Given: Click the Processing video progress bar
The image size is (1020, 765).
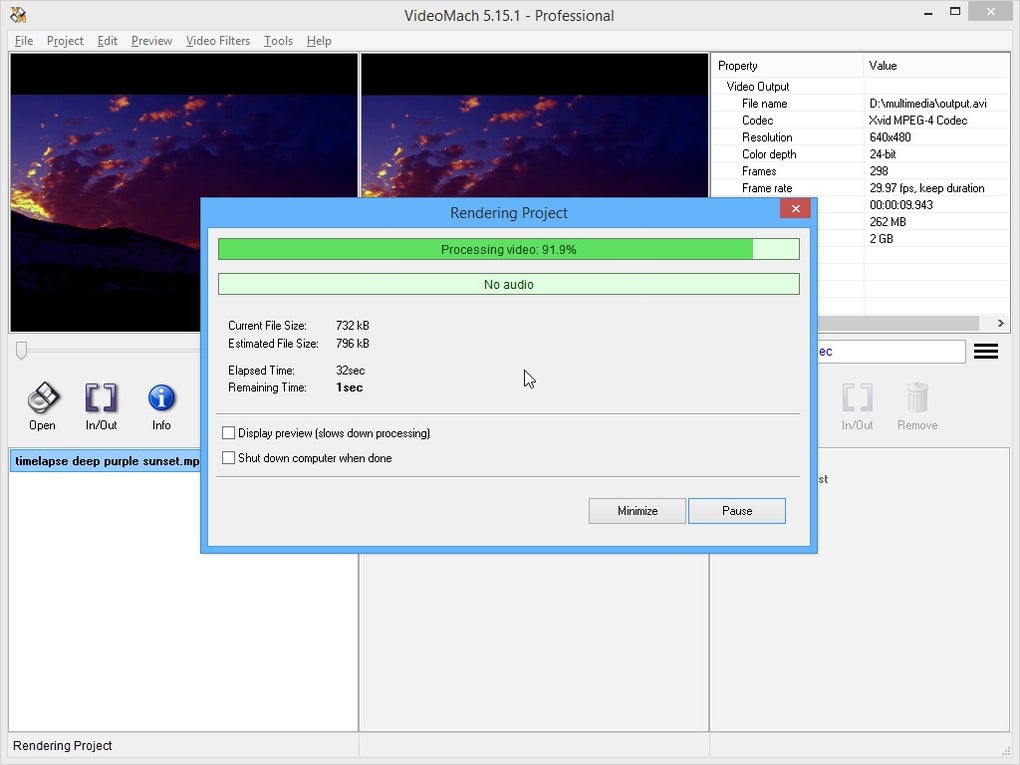Looking at the screenshot, I should click(509, 249).
